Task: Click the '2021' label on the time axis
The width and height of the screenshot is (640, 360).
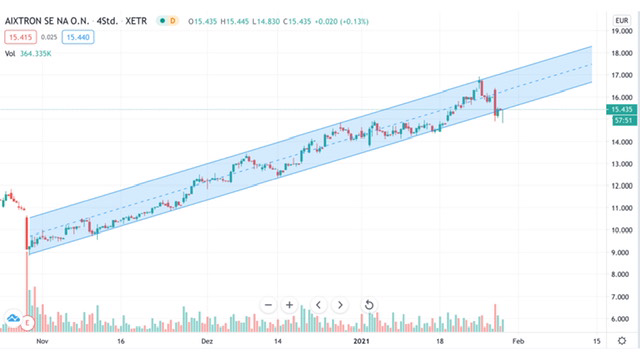Action: 361,341
